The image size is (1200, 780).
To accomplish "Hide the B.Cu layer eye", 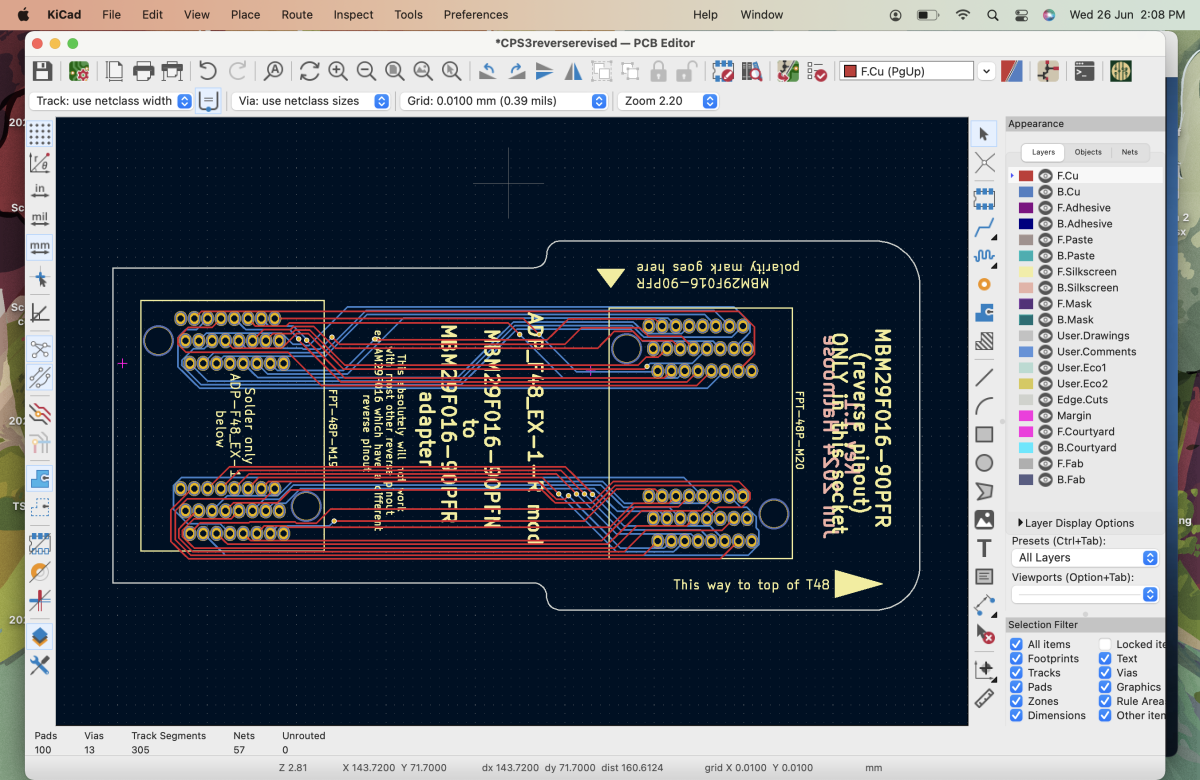I will [x=1045, y=192].
